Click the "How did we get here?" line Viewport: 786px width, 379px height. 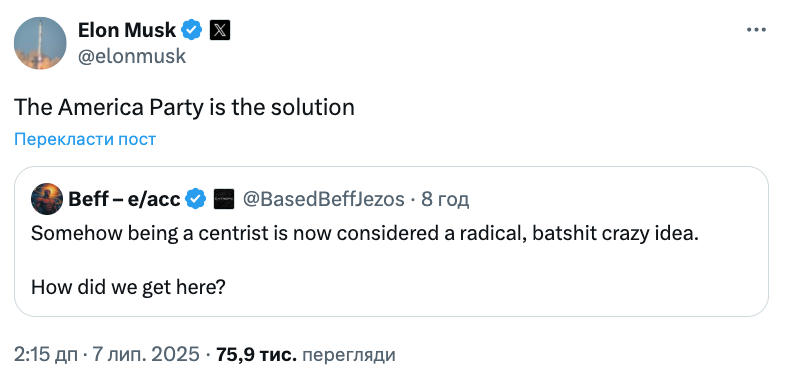coord(128,287)
